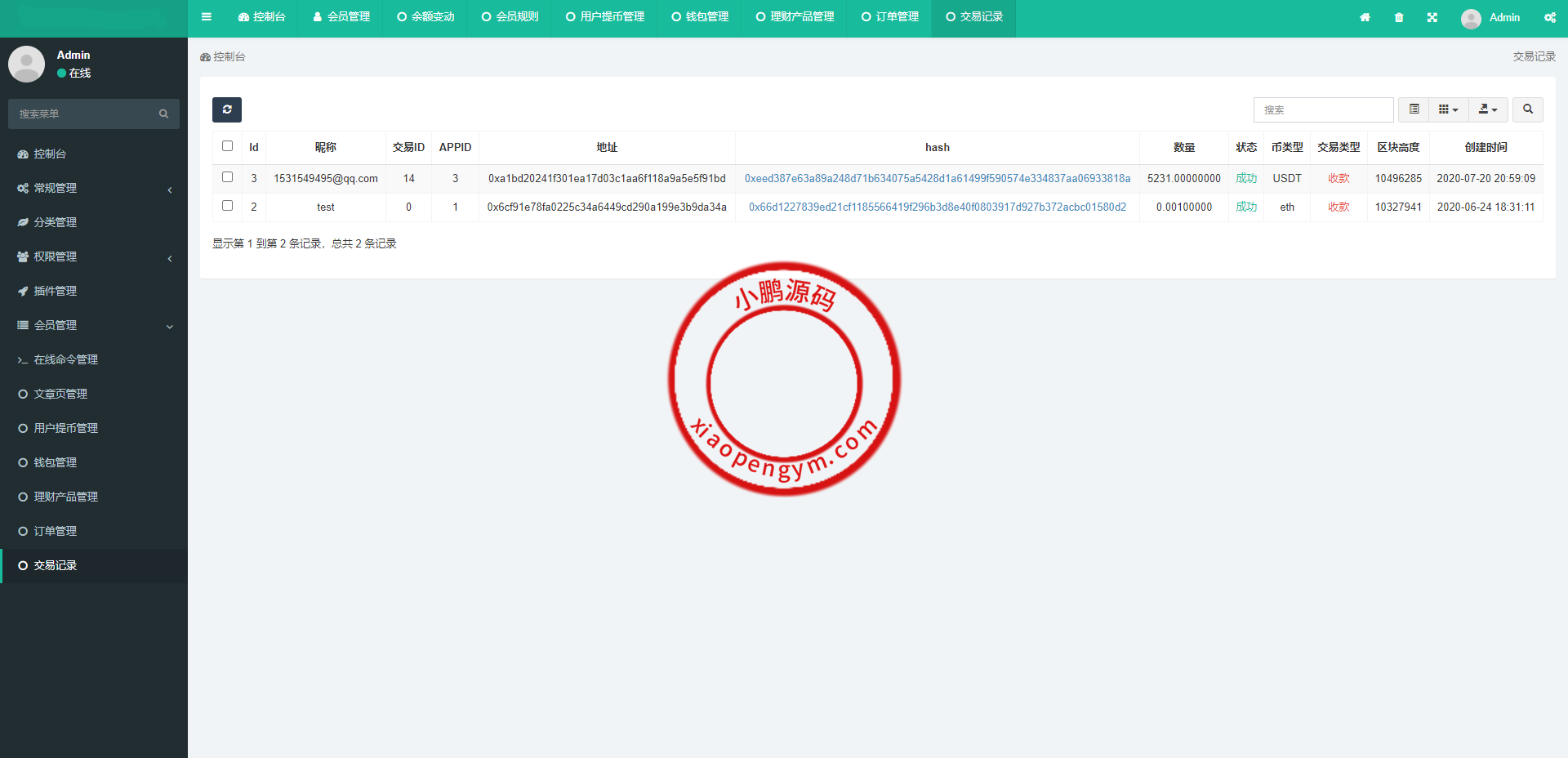Open the export data dropdown
The height and width of the screenshot is (758, 1568).
[x=1488, y=109]
